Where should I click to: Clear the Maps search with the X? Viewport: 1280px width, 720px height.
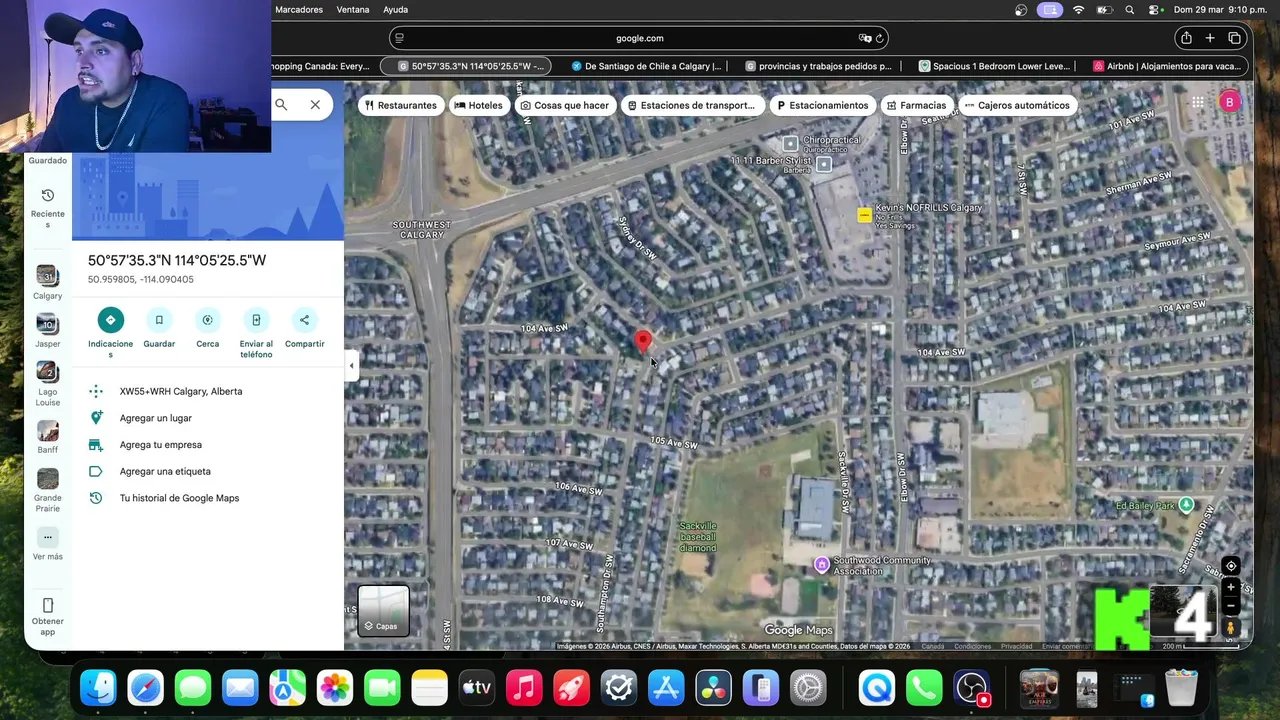pyautogui.click(x=315, y=104)
